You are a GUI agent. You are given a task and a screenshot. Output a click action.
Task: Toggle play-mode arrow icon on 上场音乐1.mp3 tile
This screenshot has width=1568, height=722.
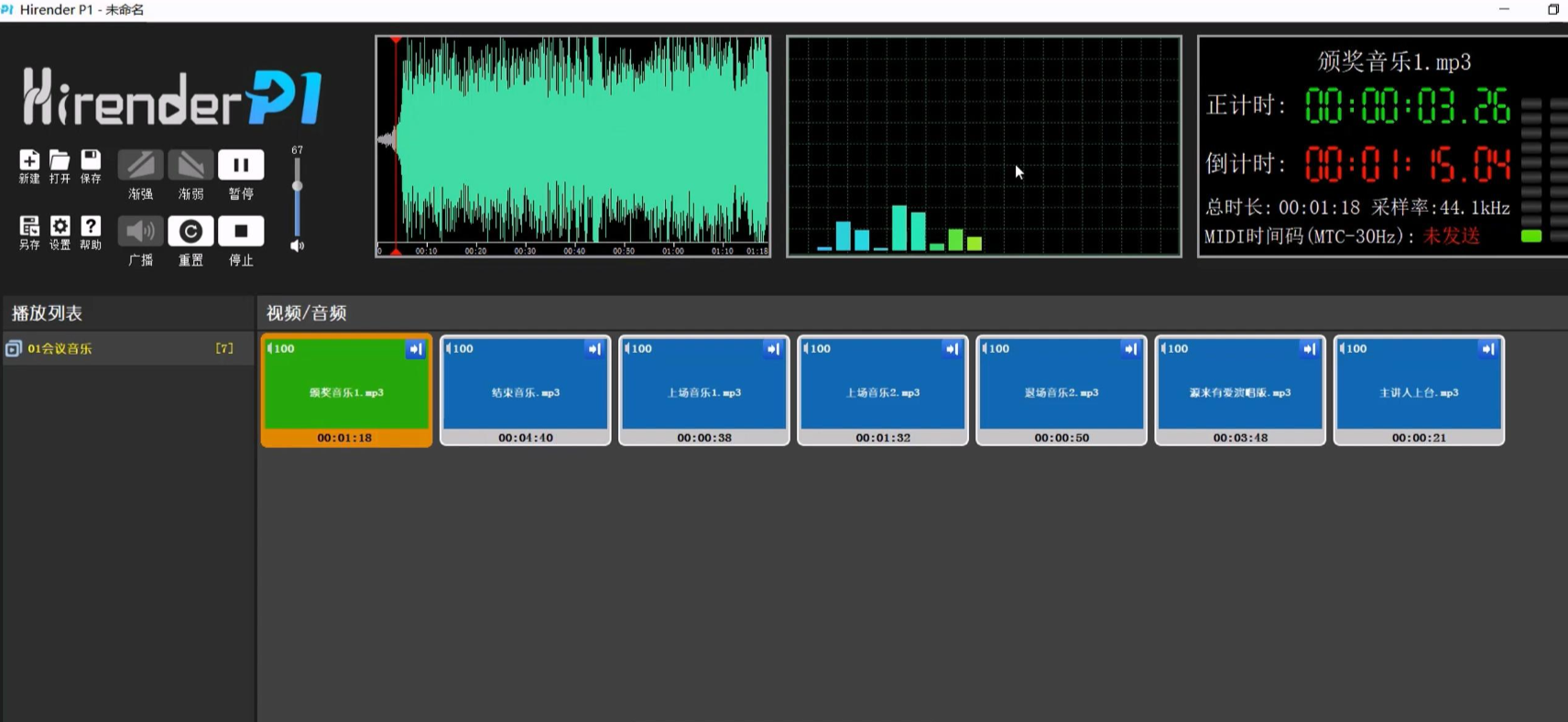click(x=773, y=349)
